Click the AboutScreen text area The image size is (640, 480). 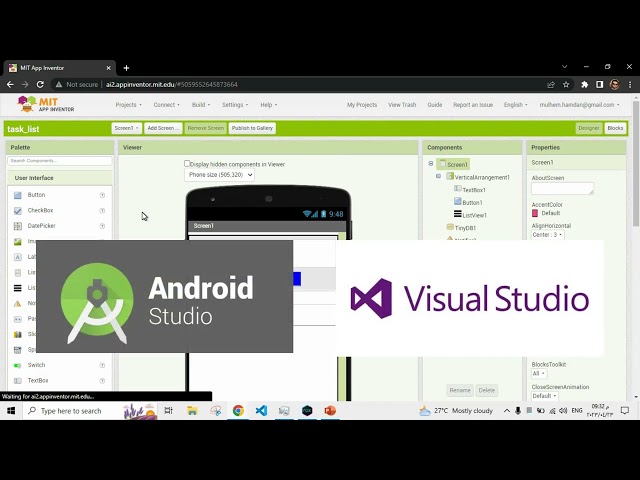coord(562,188)
